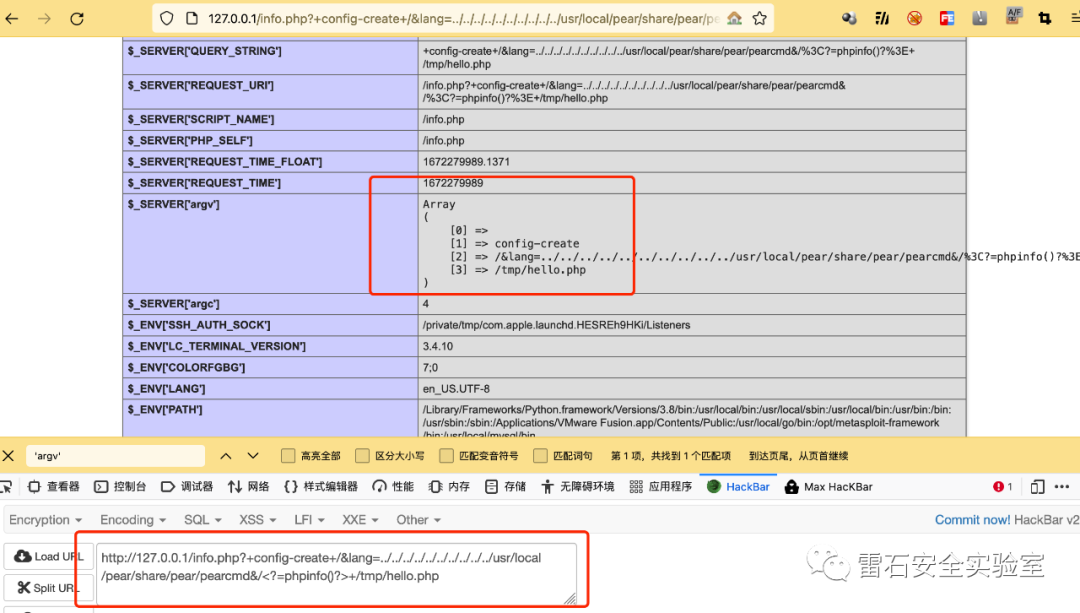Open the Encoding dropdown in HackBar

pyautogui.click(x=133, y=520)
